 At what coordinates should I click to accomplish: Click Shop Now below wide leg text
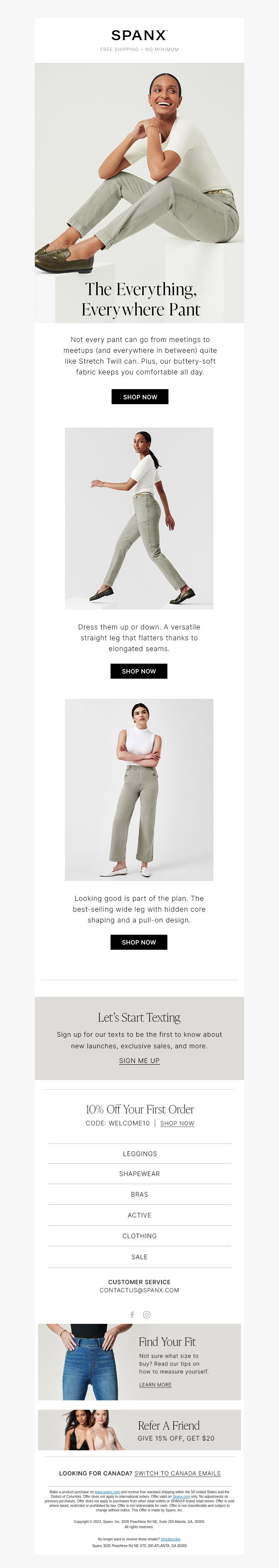pyautogui.click(x=138, y=942)
